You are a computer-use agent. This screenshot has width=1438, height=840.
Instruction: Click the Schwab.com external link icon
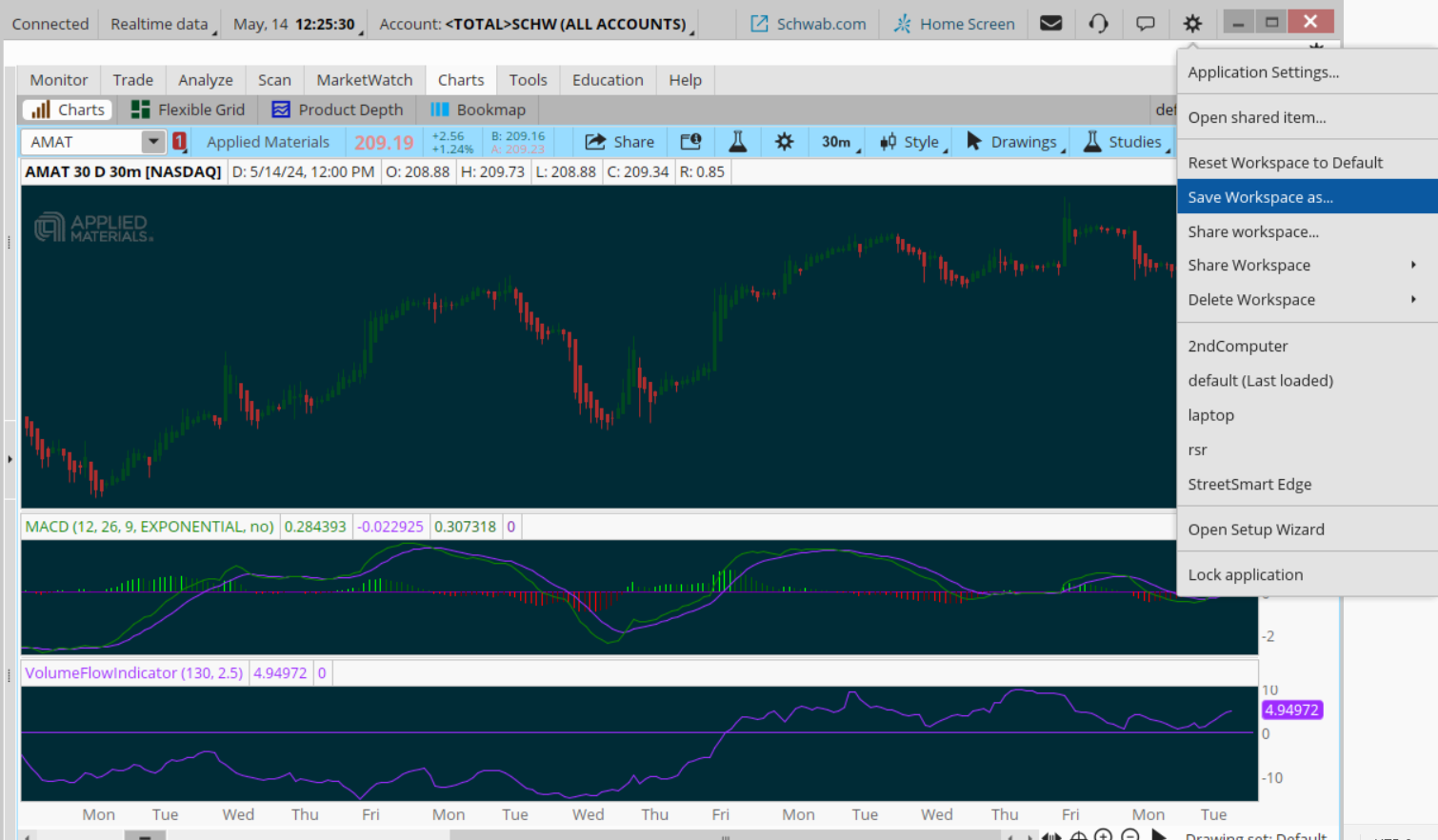pyautogui.click(x=759, y=24)
